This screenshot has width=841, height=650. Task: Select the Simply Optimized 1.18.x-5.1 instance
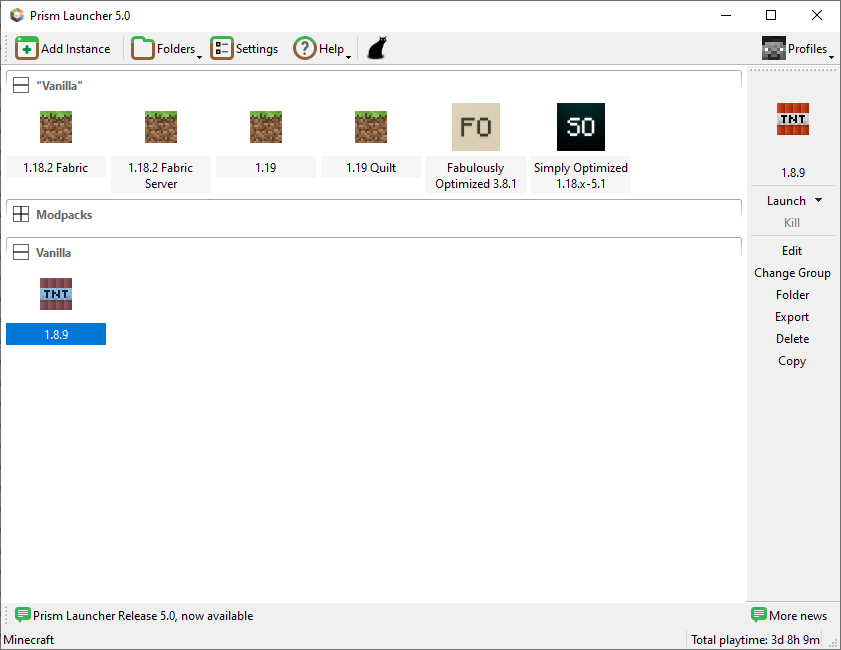[580, 127]
